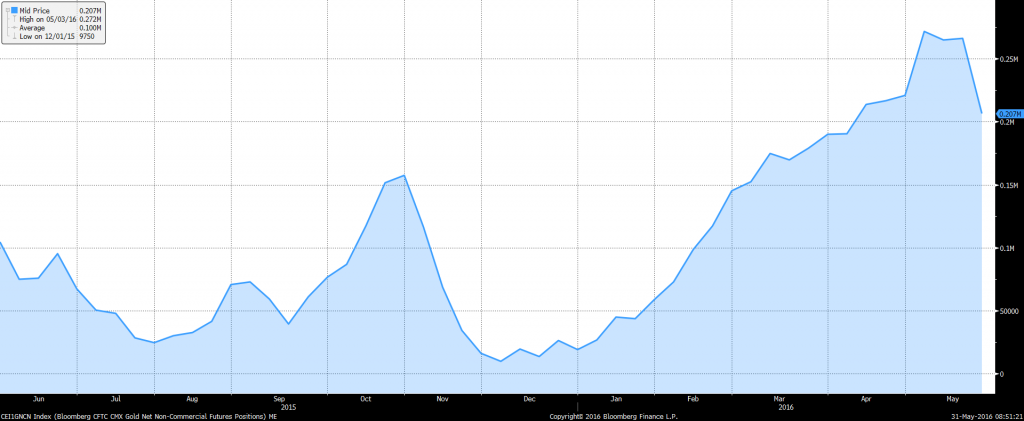Click the 0.272M high value in legend
Image resolution: width=1024 pixels, height=421 pixels.
coord(88,20)
